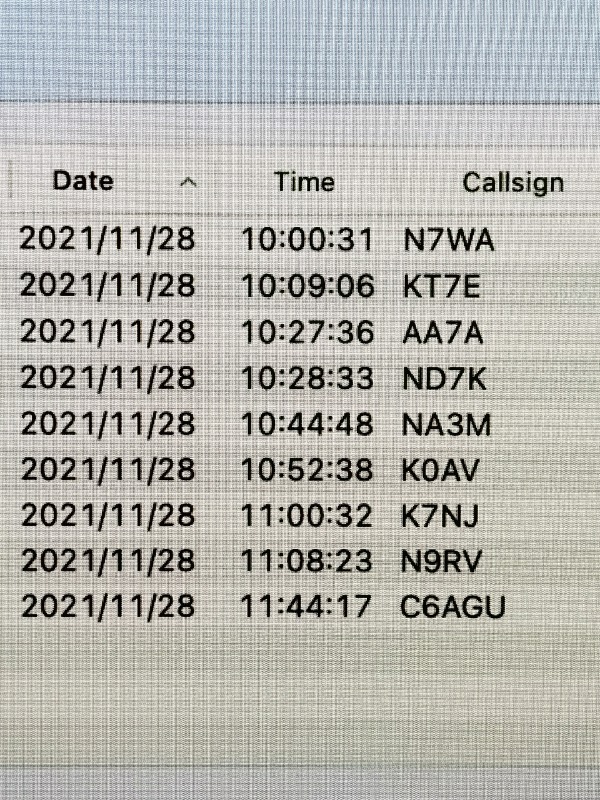Image resolution: width=600 pixels, height=800 pixels.
Task: Select the ND7K callsign row
Action: [300, 378]
